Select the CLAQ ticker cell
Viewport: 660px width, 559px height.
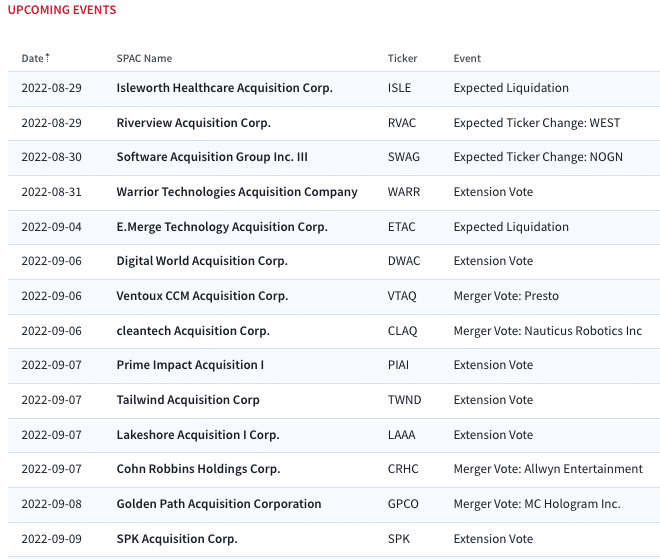(x=402, y=331)
